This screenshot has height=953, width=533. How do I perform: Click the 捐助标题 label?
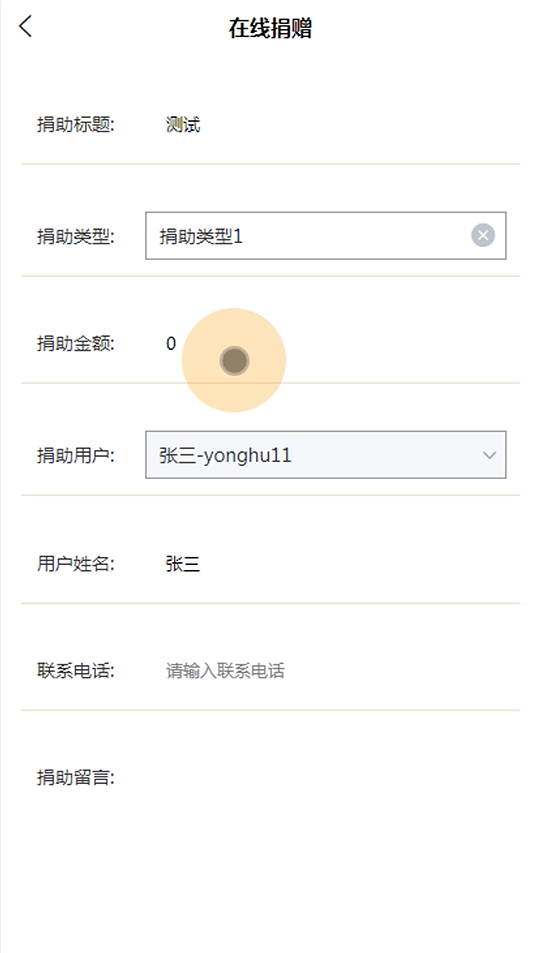(76, 125)
